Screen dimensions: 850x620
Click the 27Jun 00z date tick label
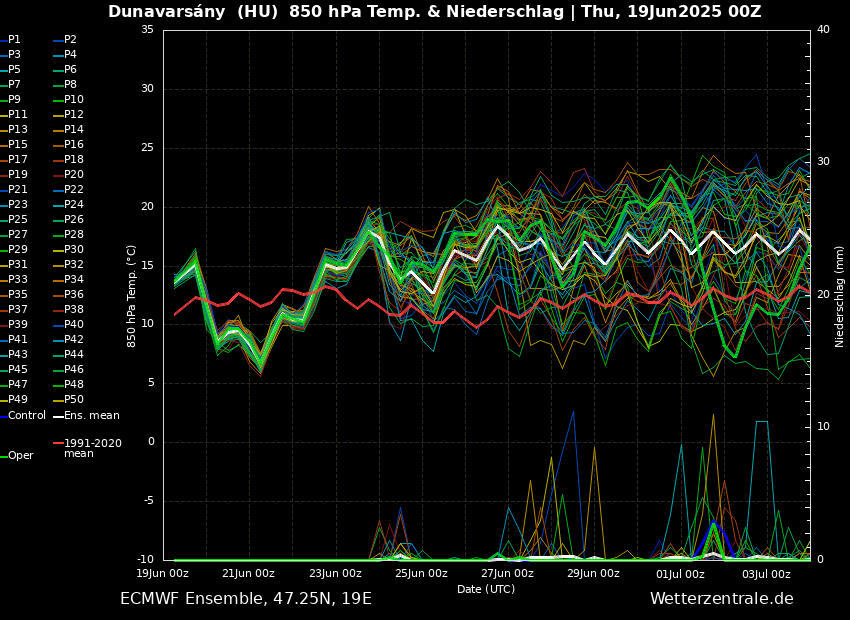(507, 574)
